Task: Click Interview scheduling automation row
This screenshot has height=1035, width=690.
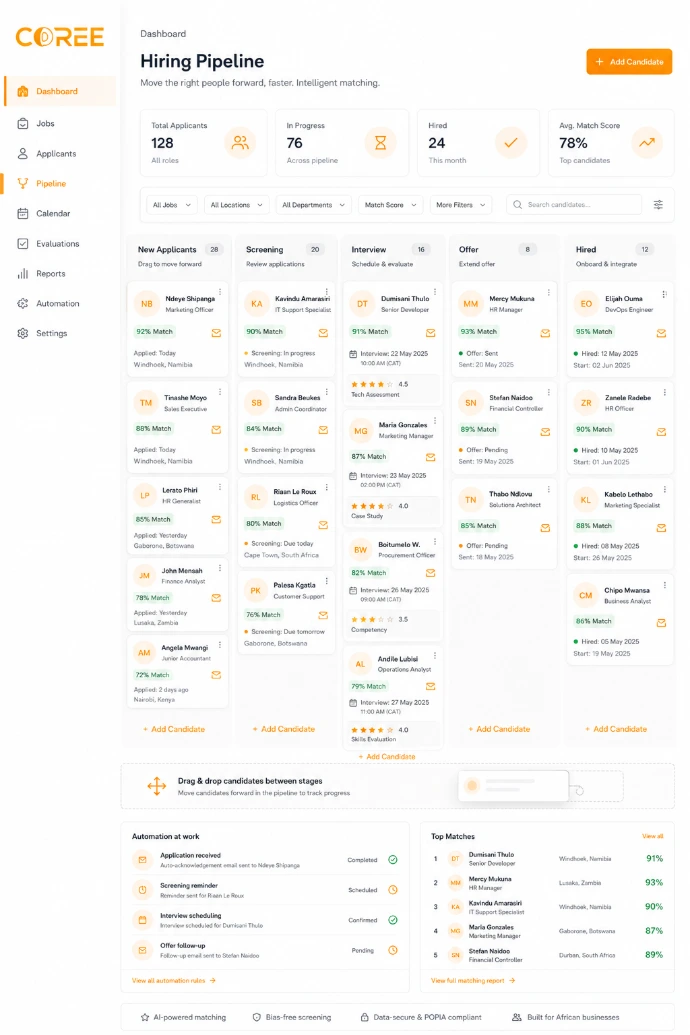Action: click(265, 920)
